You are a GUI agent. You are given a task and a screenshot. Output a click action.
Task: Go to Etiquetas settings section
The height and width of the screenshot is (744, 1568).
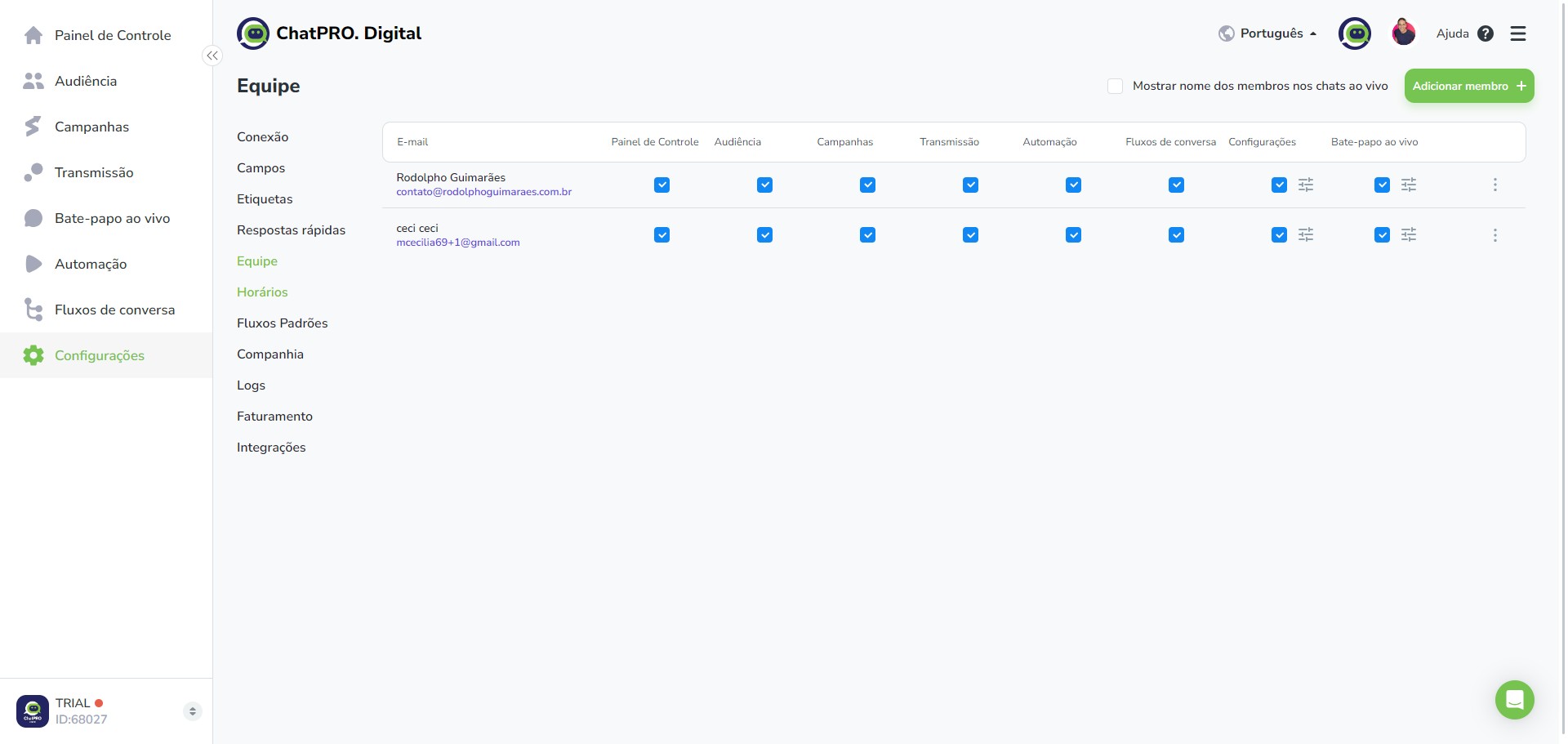click(x=265, y=199)
